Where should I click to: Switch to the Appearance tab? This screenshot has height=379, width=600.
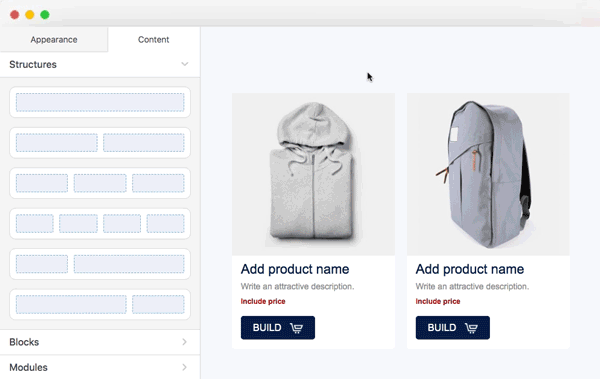click(x=54, y=39)
